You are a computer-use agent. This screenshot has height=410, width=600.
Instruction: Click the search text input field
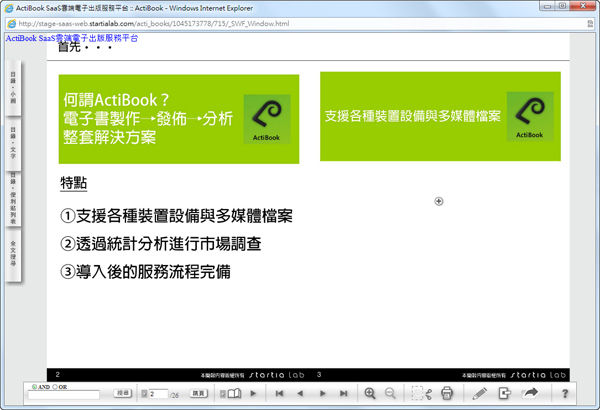coord(64,394)
